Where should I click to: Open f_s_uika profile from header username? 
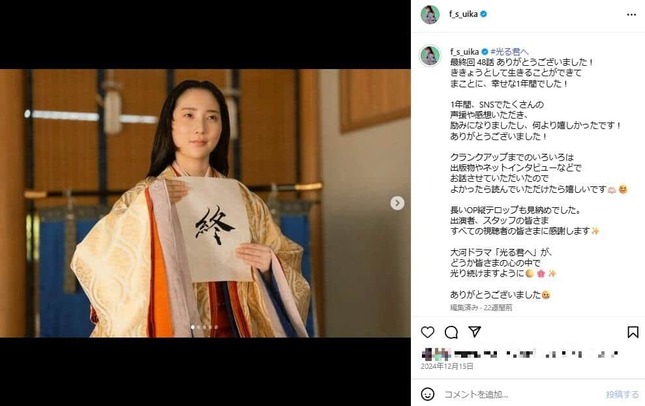coord(463,14)
